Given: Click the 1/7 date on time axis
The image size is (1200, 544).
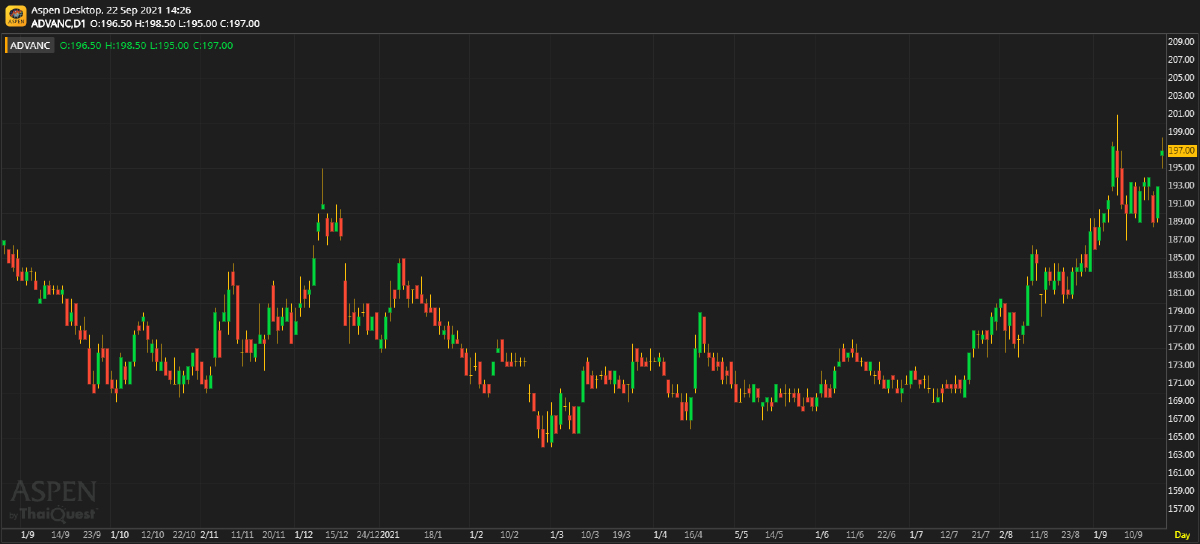Looking at the screenshot, I should pos(917,536).
